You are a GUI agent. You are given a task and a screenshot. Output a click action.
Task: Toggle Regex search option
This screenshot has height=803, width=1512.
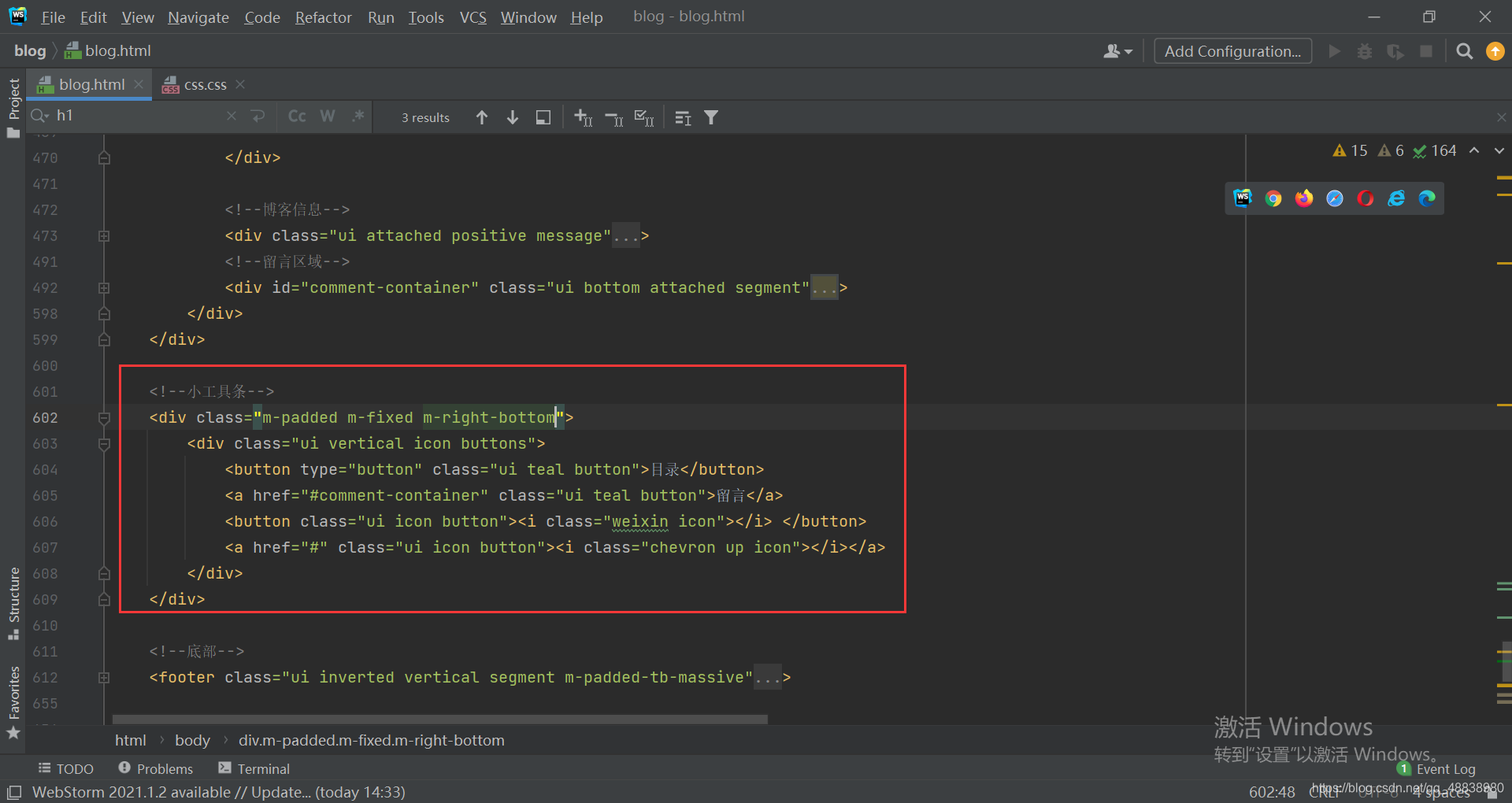pos(358,117)
